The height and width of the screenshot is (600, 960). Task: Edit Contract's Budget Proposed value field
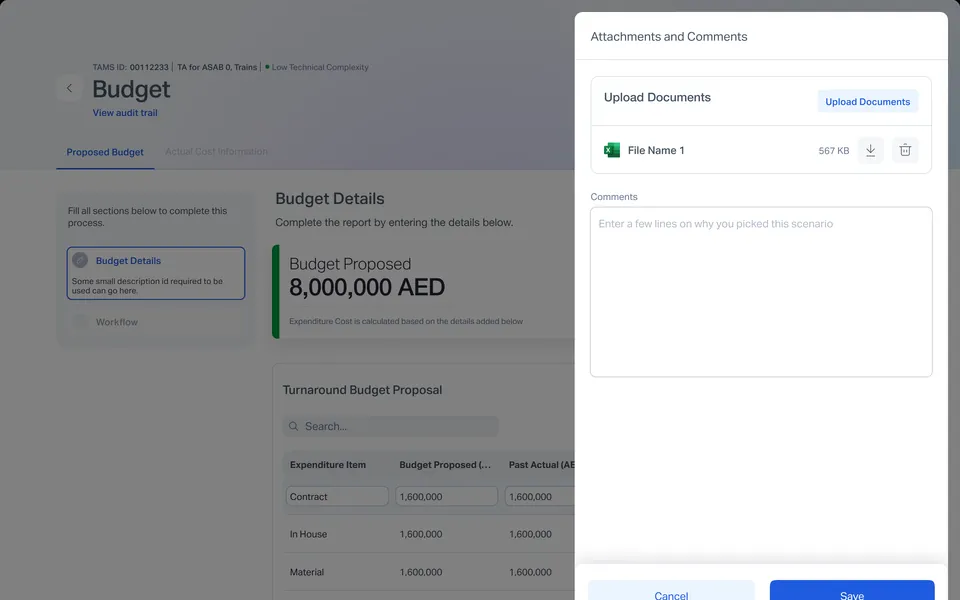[446, 497]
